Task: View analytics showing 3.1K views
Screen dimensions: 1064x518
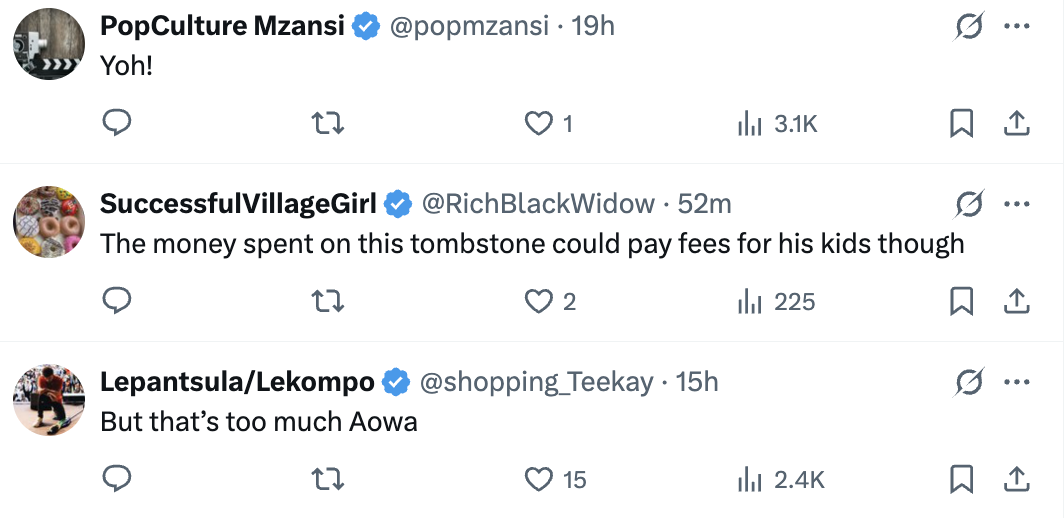Action: point(777,124)
